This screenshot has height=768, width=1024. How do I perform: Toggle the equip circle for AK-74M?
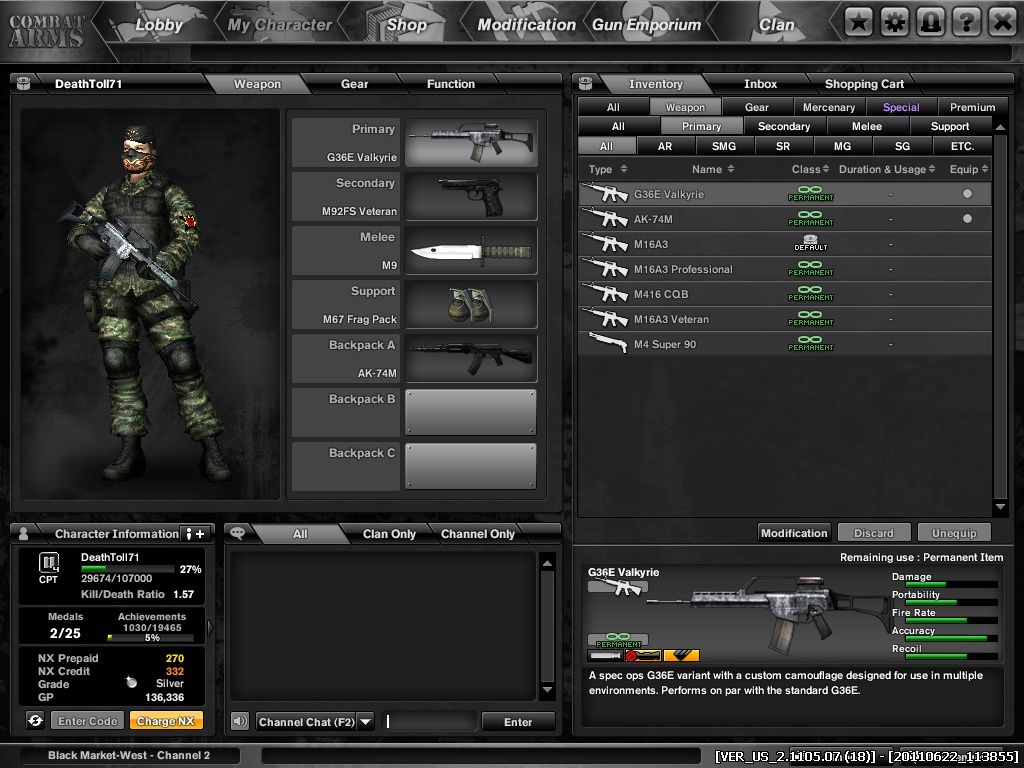click(967, 218)
